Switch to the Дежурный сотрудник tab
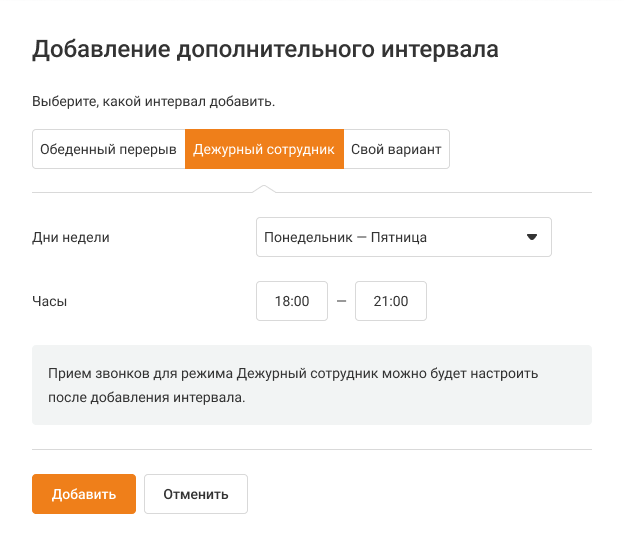The height and width of the screenshot is (547, 624). click(x=264, y=149)
